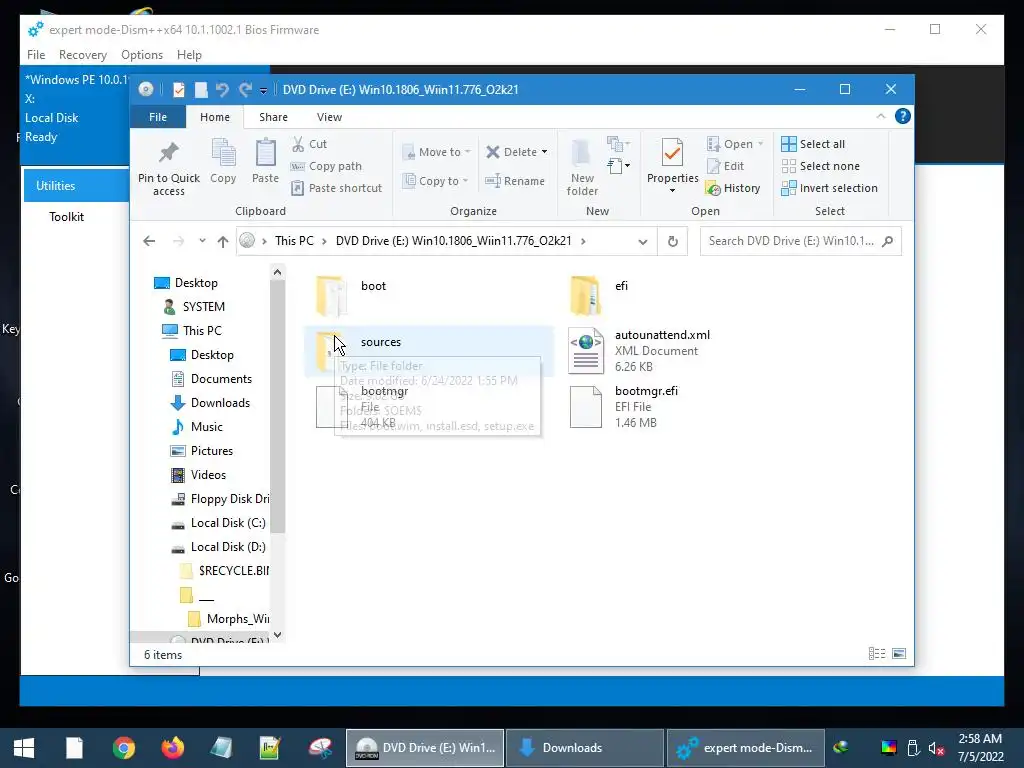Switch to Downloads taskbar window
Viewport: 1024px width, 768px height.
[x=584, y=748]
